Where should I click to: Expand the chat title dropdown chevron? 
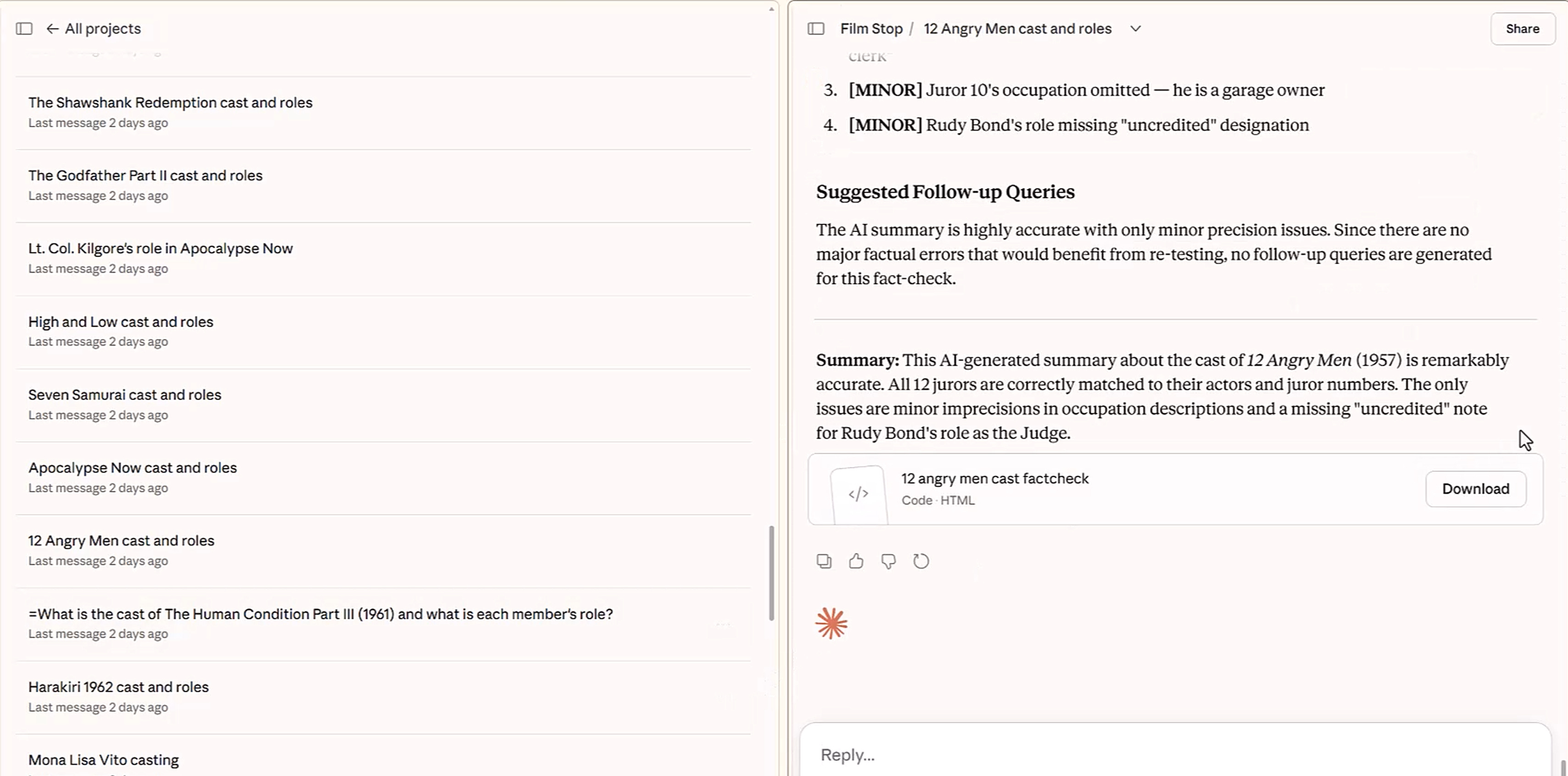pos(1135,28)
